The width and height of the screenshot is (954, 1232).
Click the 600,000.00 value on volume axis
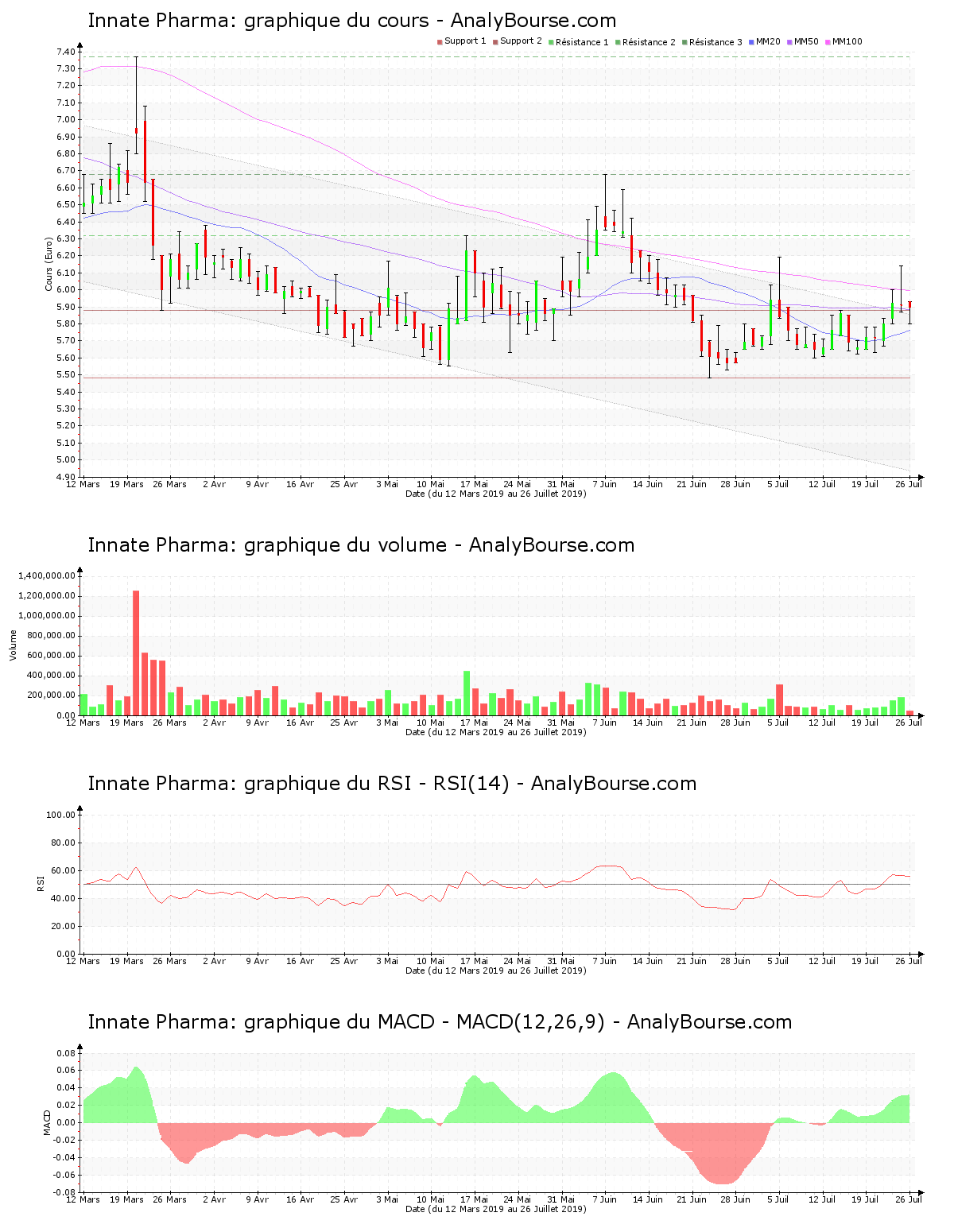point(50,655)
